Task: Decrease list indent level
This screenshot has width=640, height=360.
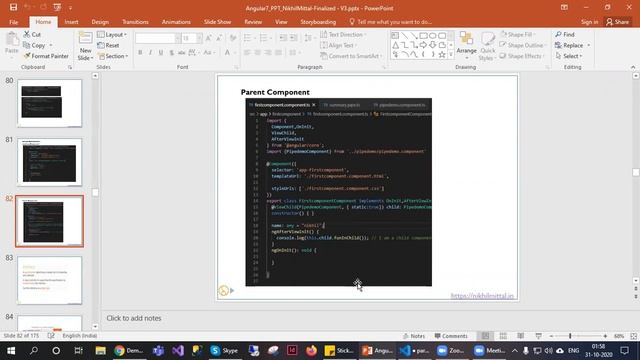Action: click(x=283, y=38)
